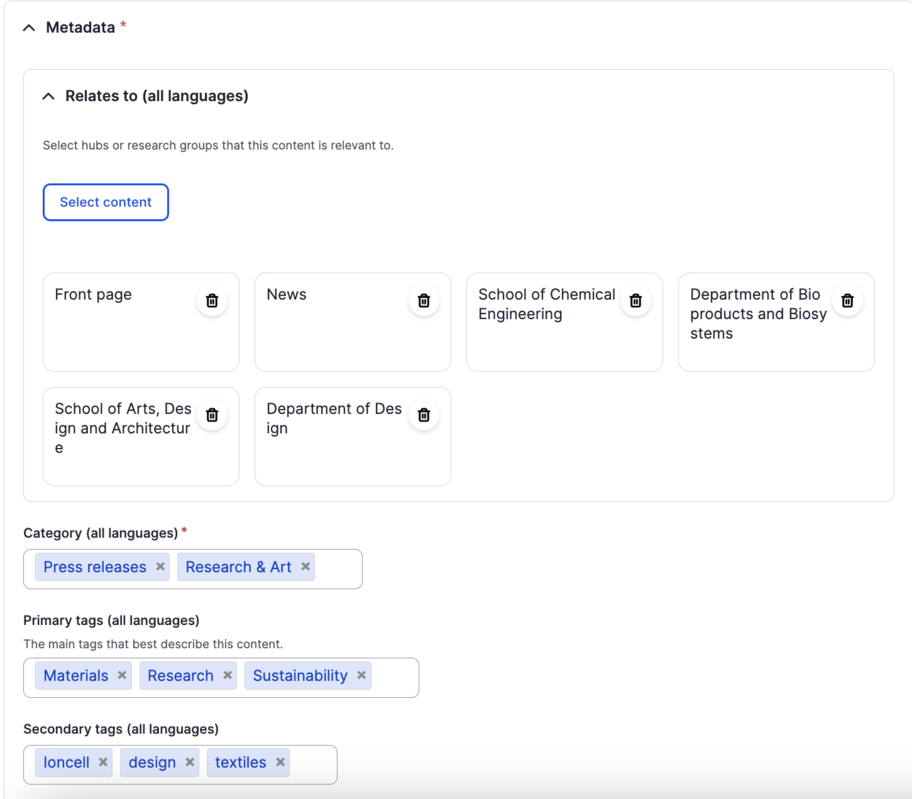
Task: Remove School of Arts, Design and Architecture
Action: (212, 415)
